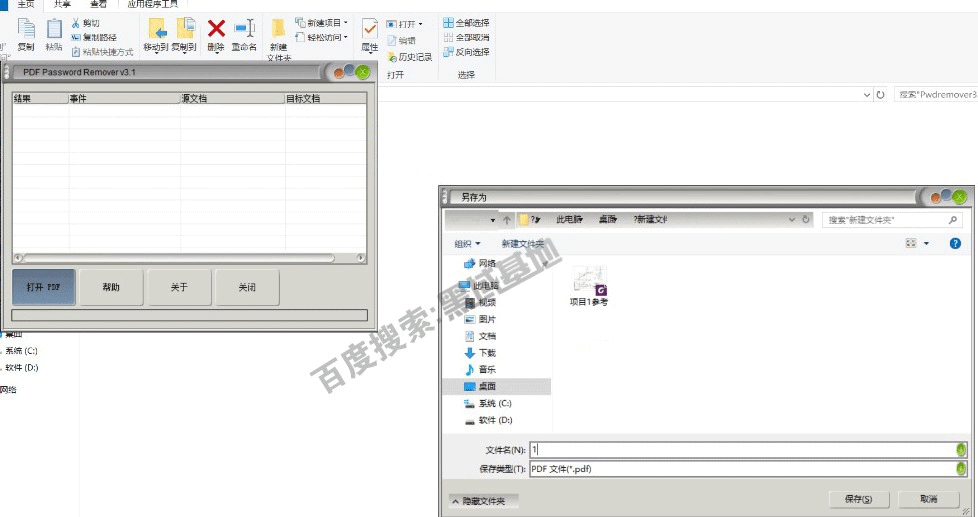The height and width of the screenshot is (517, 978).
Task: Click the 保存(S) button
Action: (858, 499)
